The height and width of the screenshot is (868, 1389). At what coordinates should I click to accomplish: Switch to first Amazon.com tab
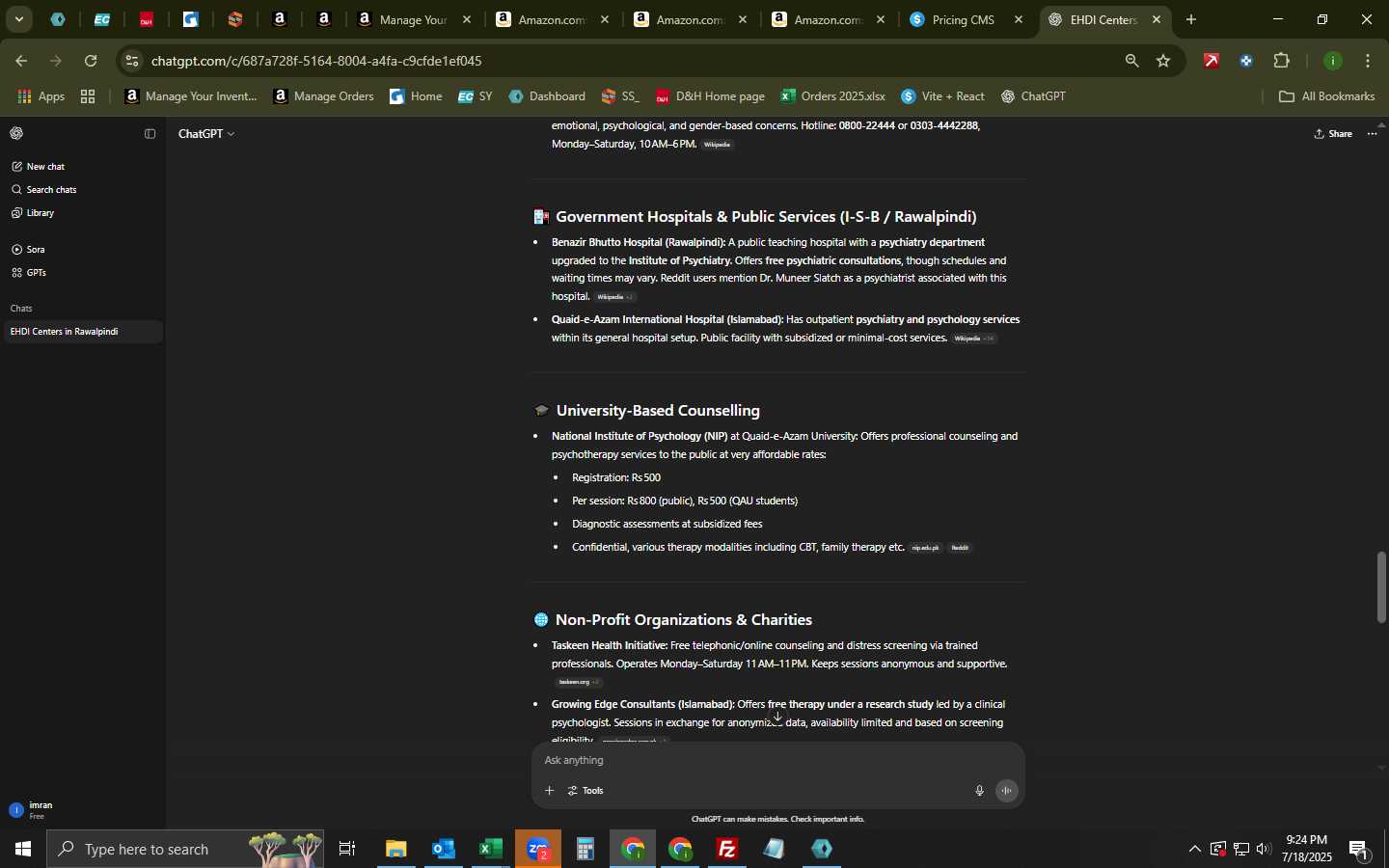[552, 19]
